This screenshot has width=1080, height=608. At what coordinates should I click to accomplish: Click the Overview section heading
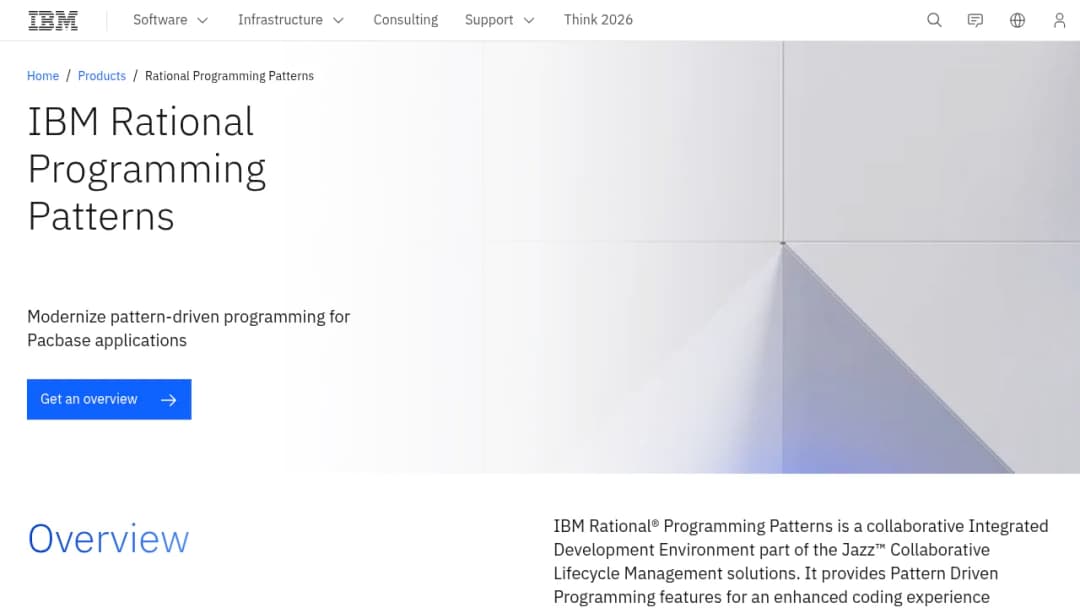tap(108, 538)
